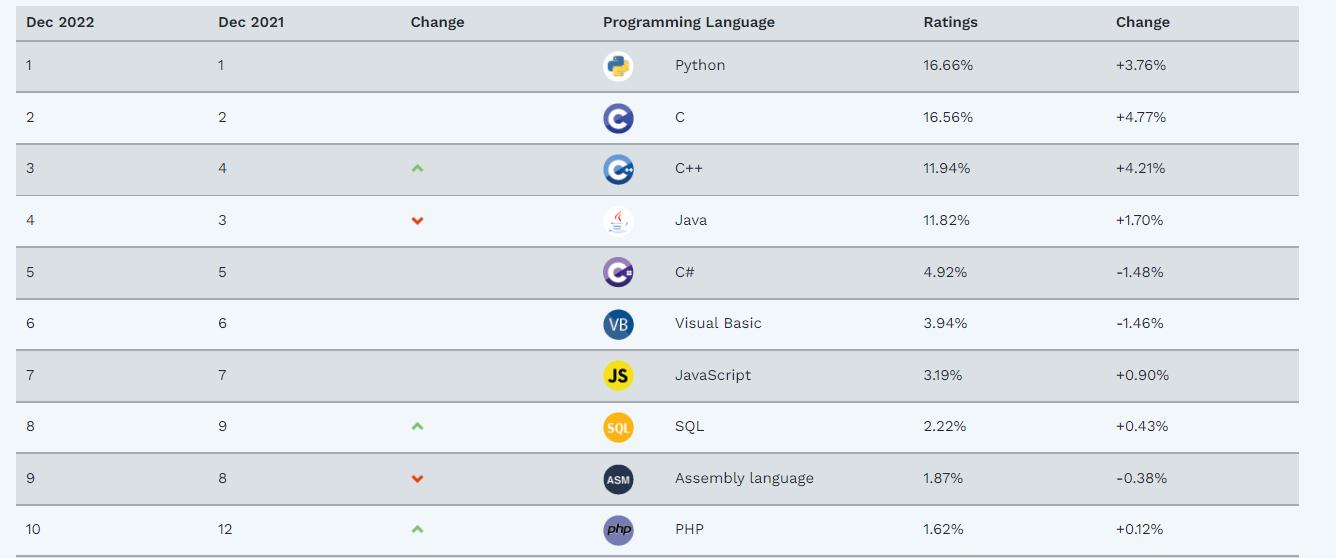1336x558 pixels.
Task: Click the red down arrow for Java
Action: [x=418, y=221]
